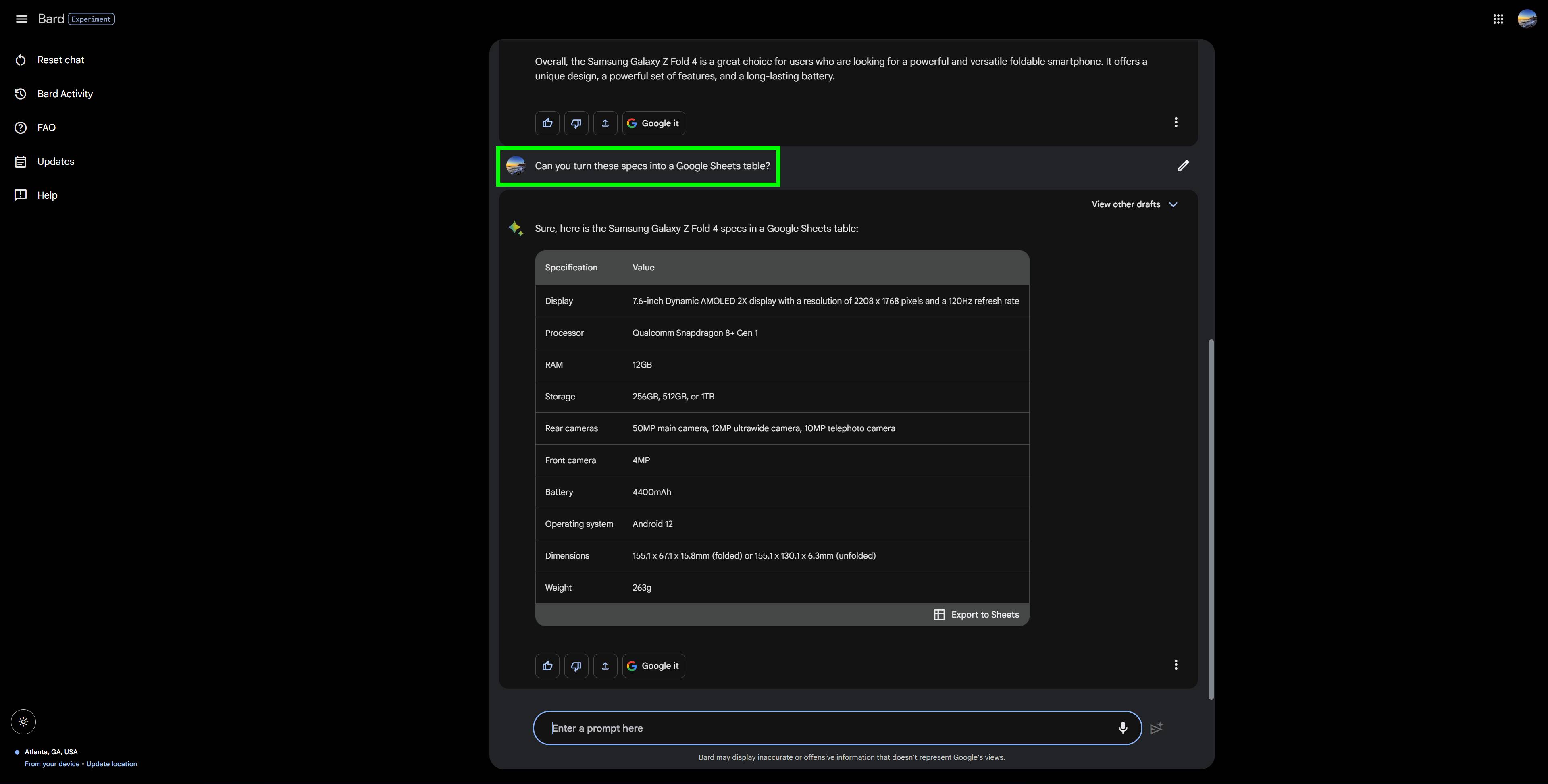Select the 263g weight value cell
The width and height of the screenshot is (1548, 784).
(x=642, y=588)
